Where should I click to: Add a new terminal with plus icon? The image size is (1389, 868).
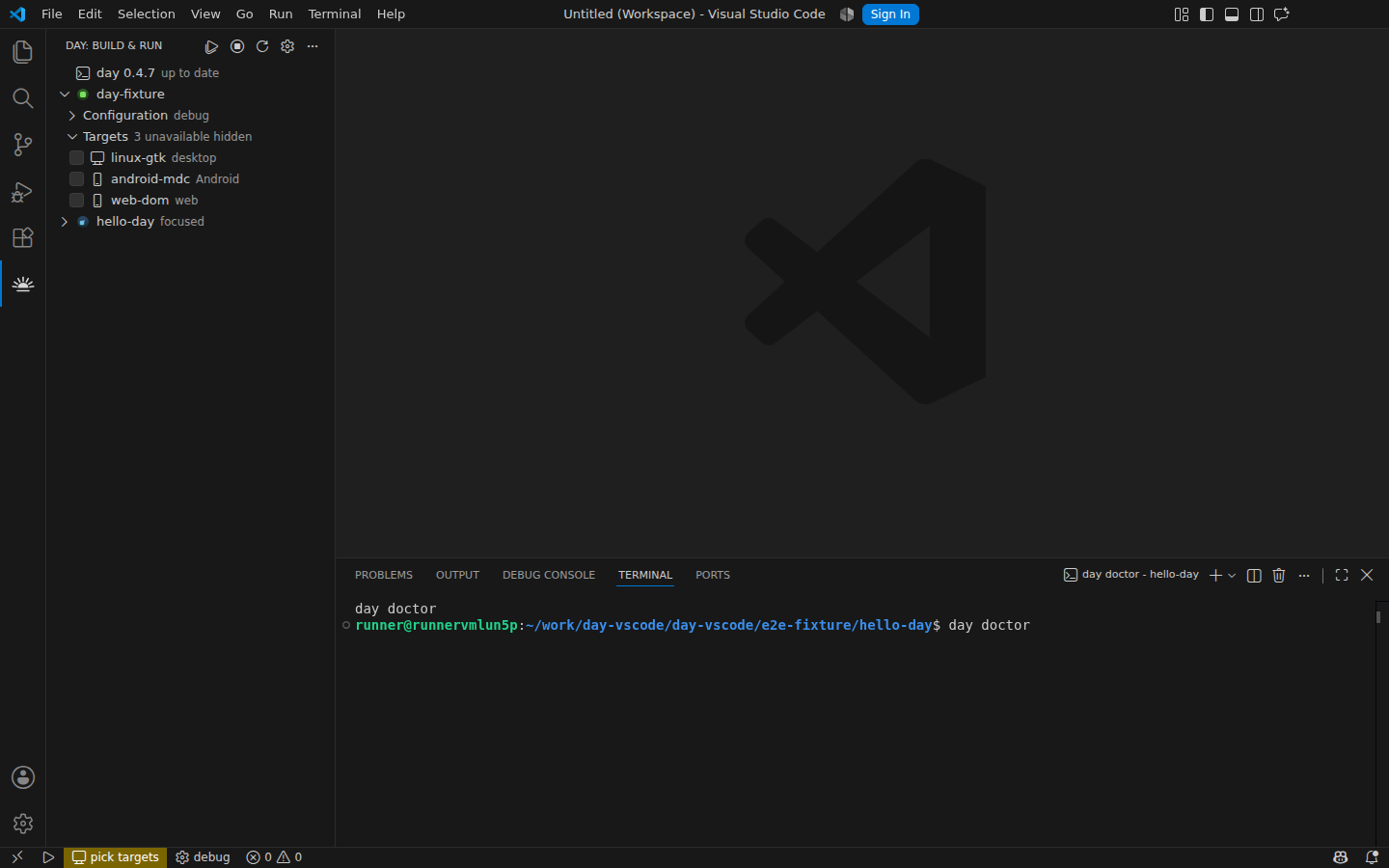1215,575
